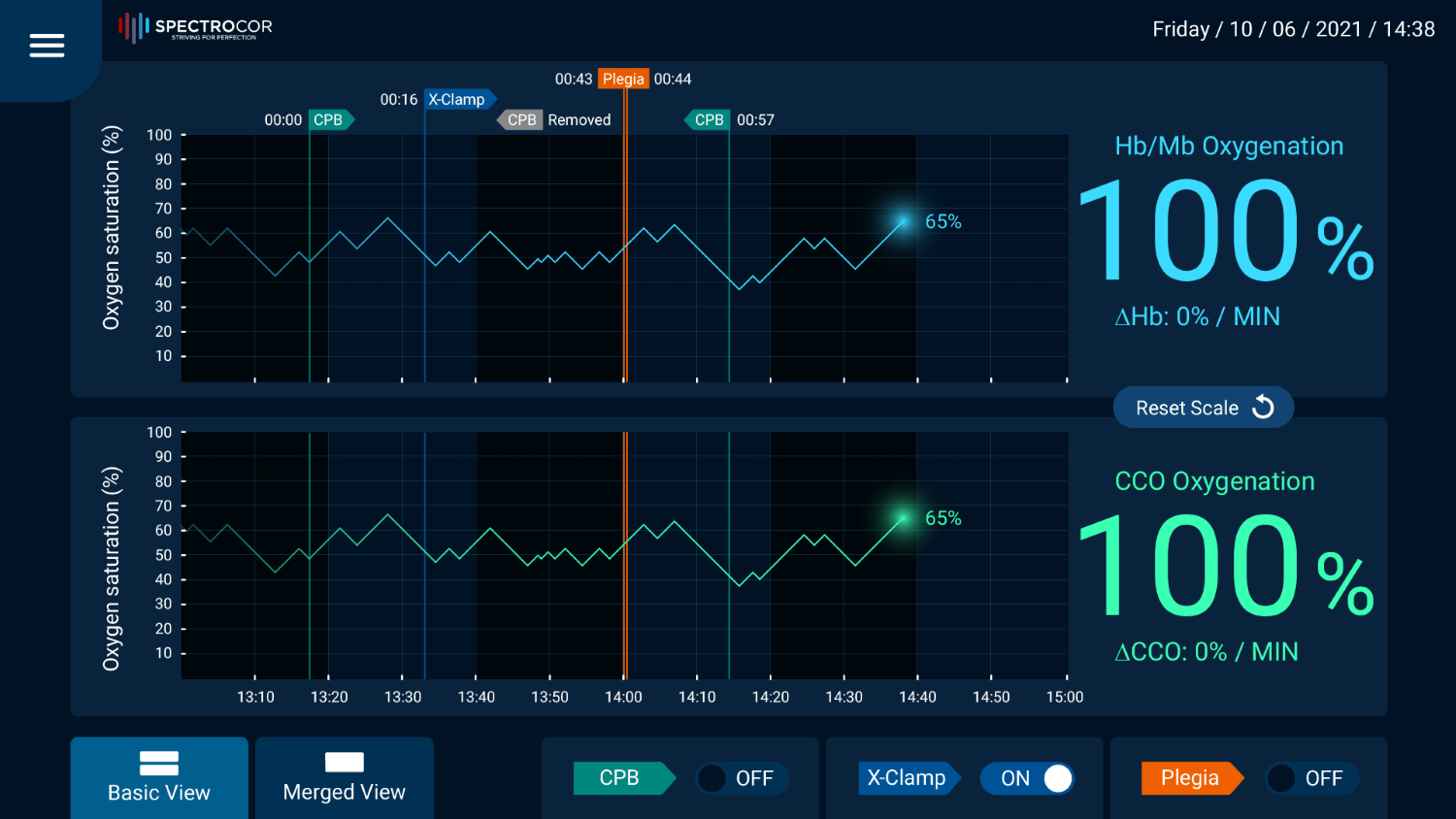Click the Hb/Mb Oxygenation 100% readout
Viewport: 1456px width, 819px height.
(x=1225, y=231)
